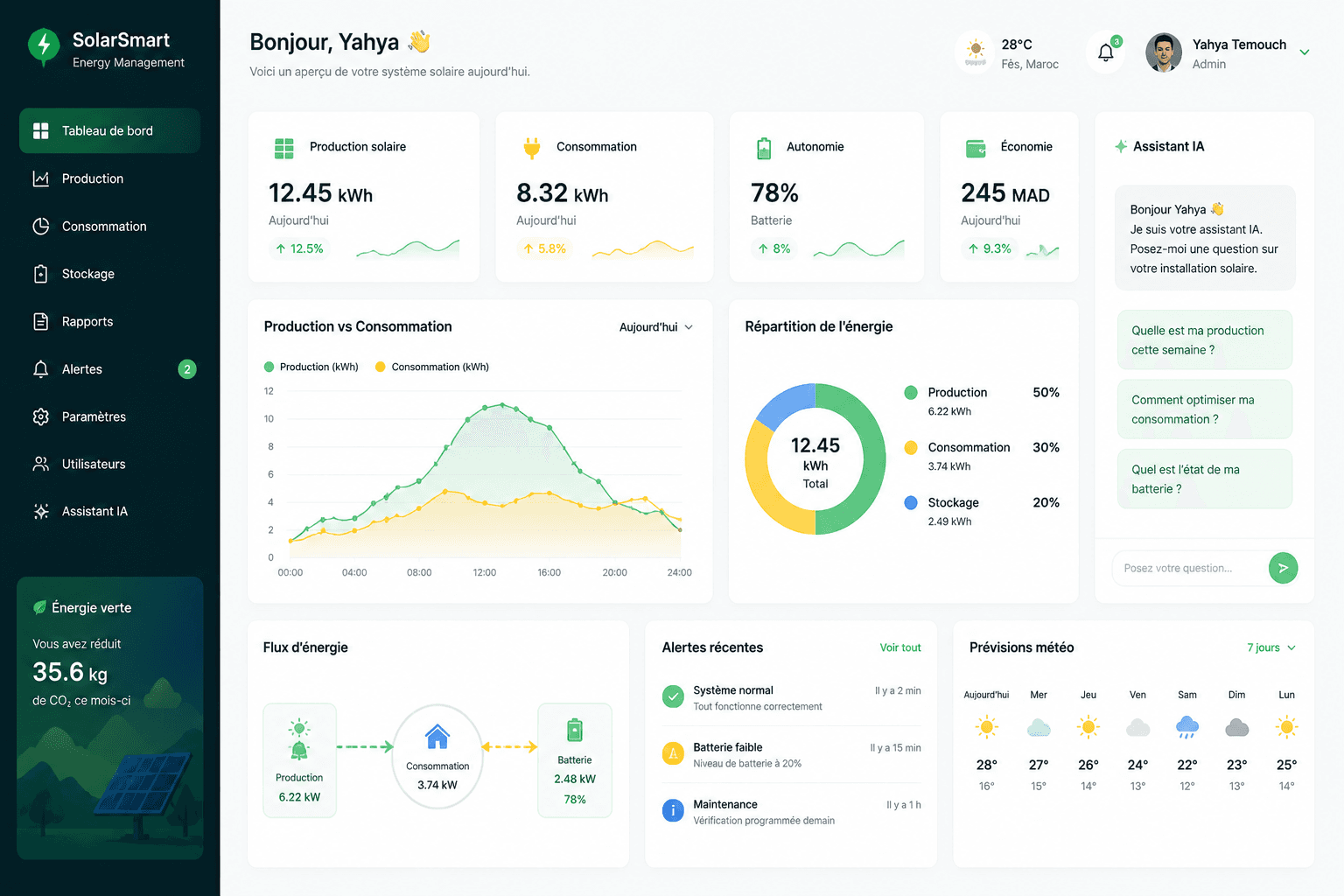
Task: Click the Batterie icon in energy flow
Action: pos(575,730)
